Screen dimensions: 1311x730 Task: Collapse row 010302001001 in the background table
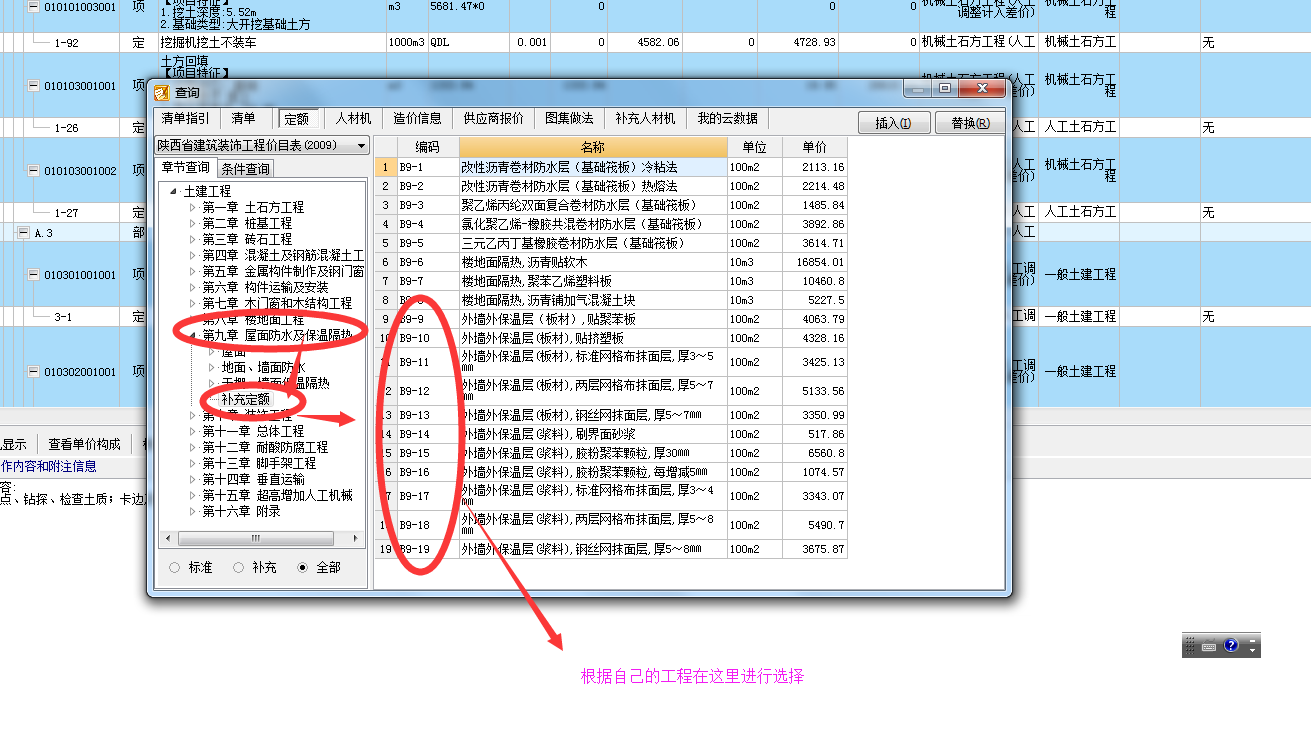pyautogui.click(x=33, y=372)
